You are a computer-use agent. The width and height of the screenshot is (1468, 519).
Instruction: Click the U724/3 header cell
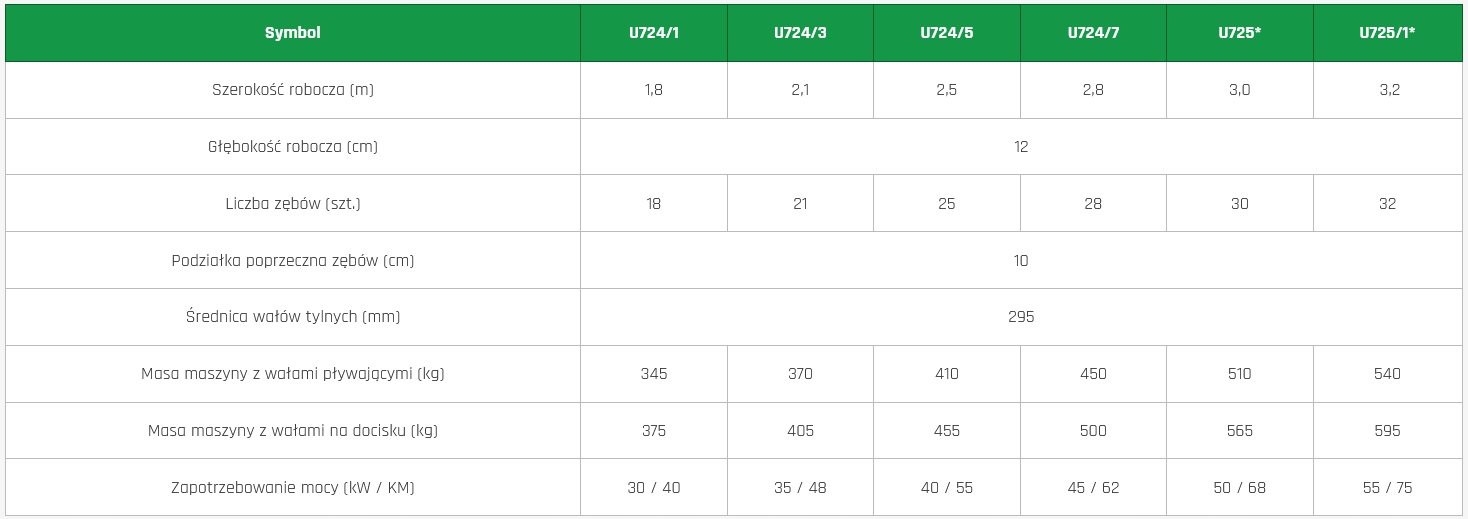pyautogui.click(x=800, y=33)
